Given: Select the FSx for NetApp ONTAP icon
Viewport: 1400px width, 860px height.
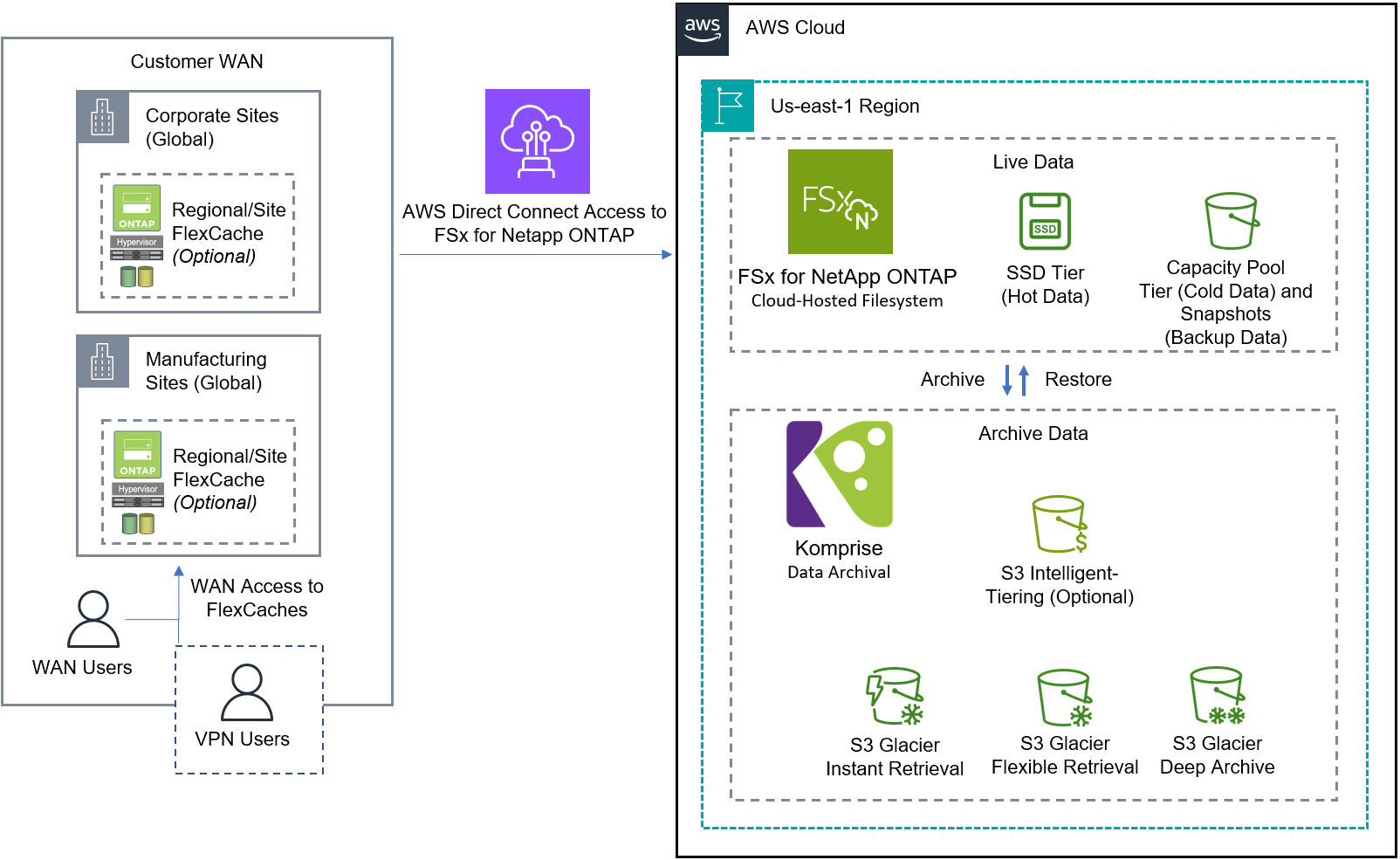Looking at the screenshot, I should click(841, 202).
